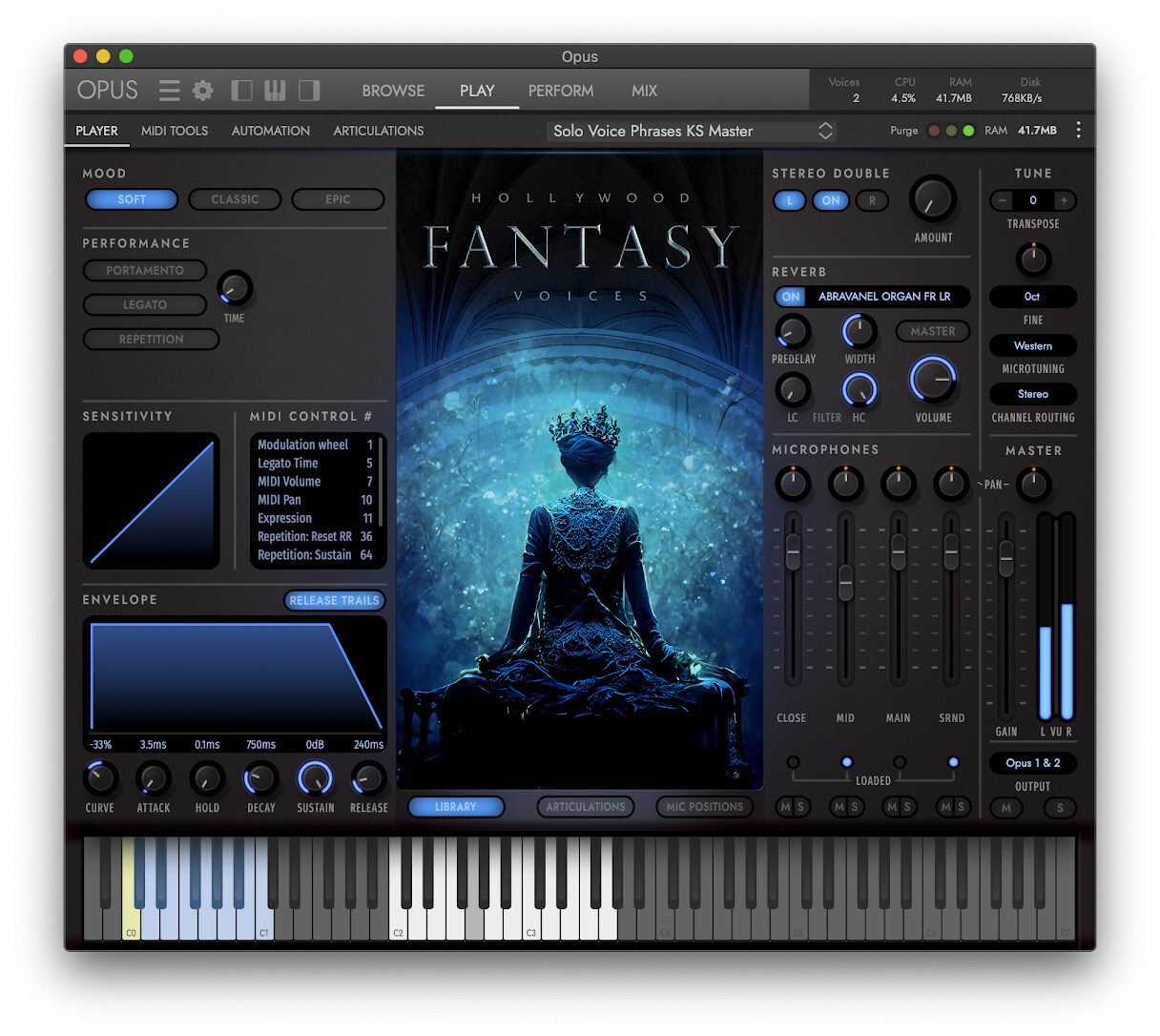Click the green Purge indicator dot
Image resolution: width=1160 pixels, height=1036 pixels.
point(968,131)
